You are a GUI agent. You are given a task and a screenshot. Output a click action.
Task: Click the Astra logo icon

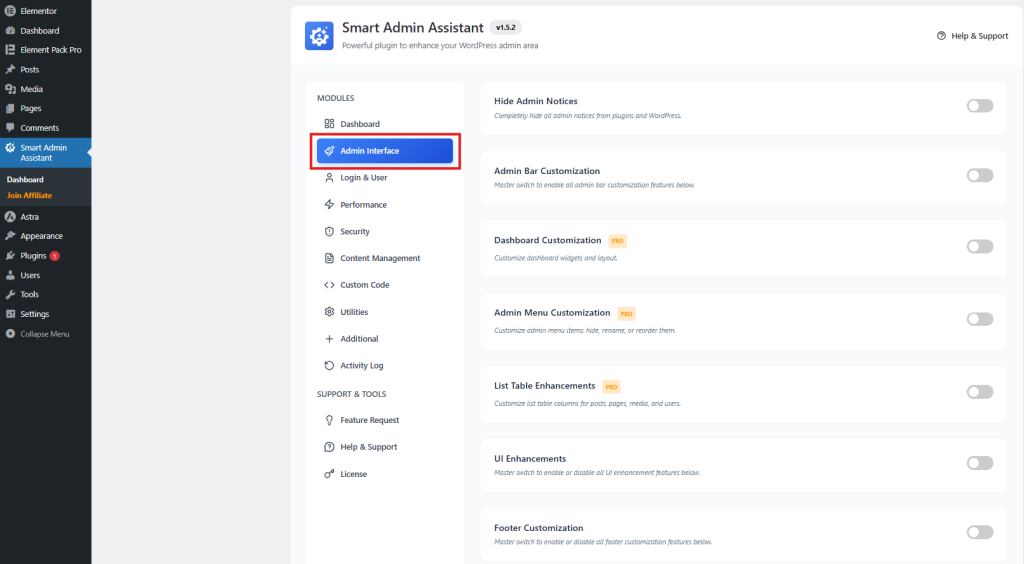tap(10, 217)
